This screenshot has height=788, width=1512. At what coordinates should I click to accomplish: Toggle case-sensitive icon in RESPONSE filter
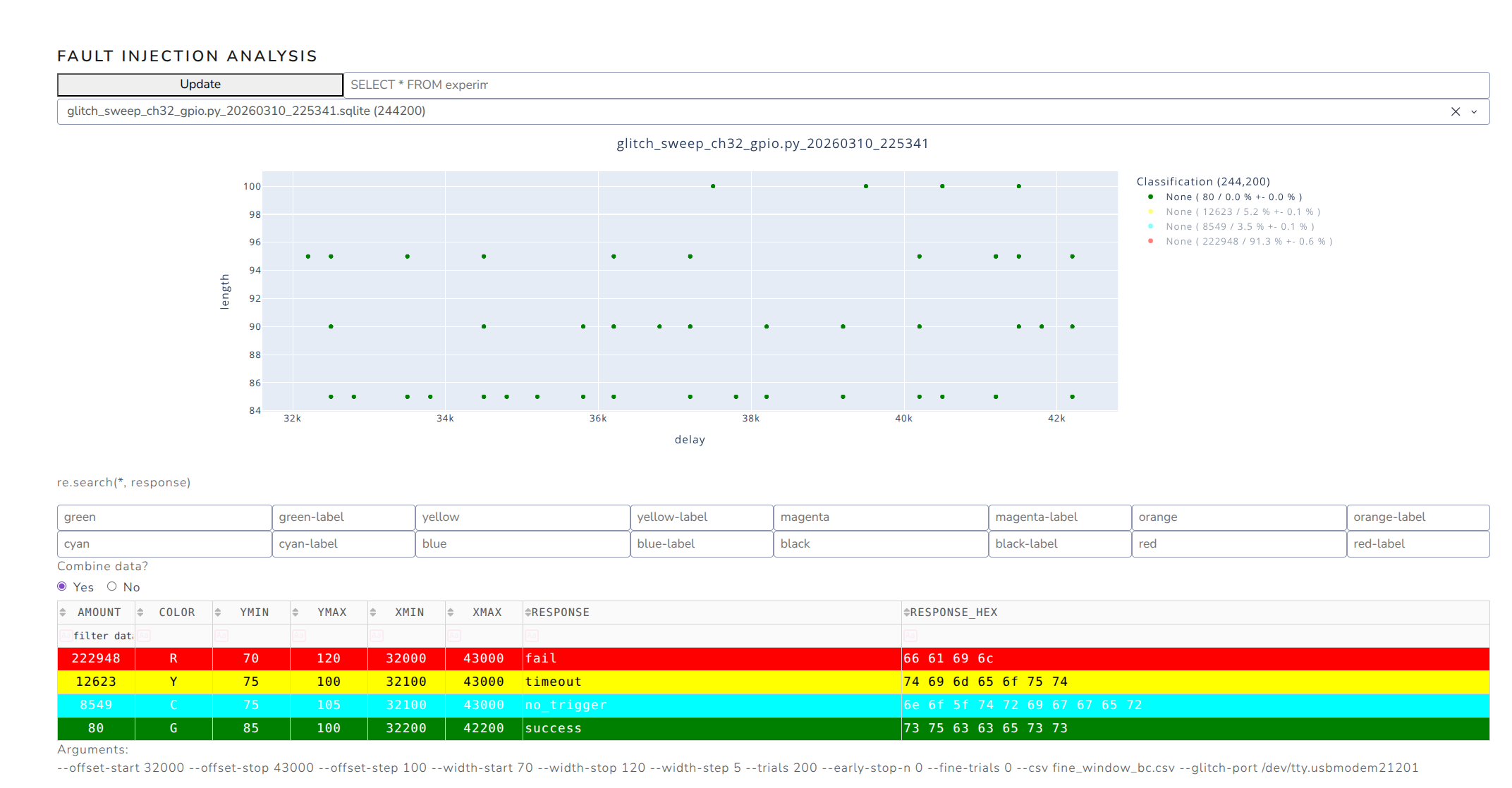coord(532,636)
